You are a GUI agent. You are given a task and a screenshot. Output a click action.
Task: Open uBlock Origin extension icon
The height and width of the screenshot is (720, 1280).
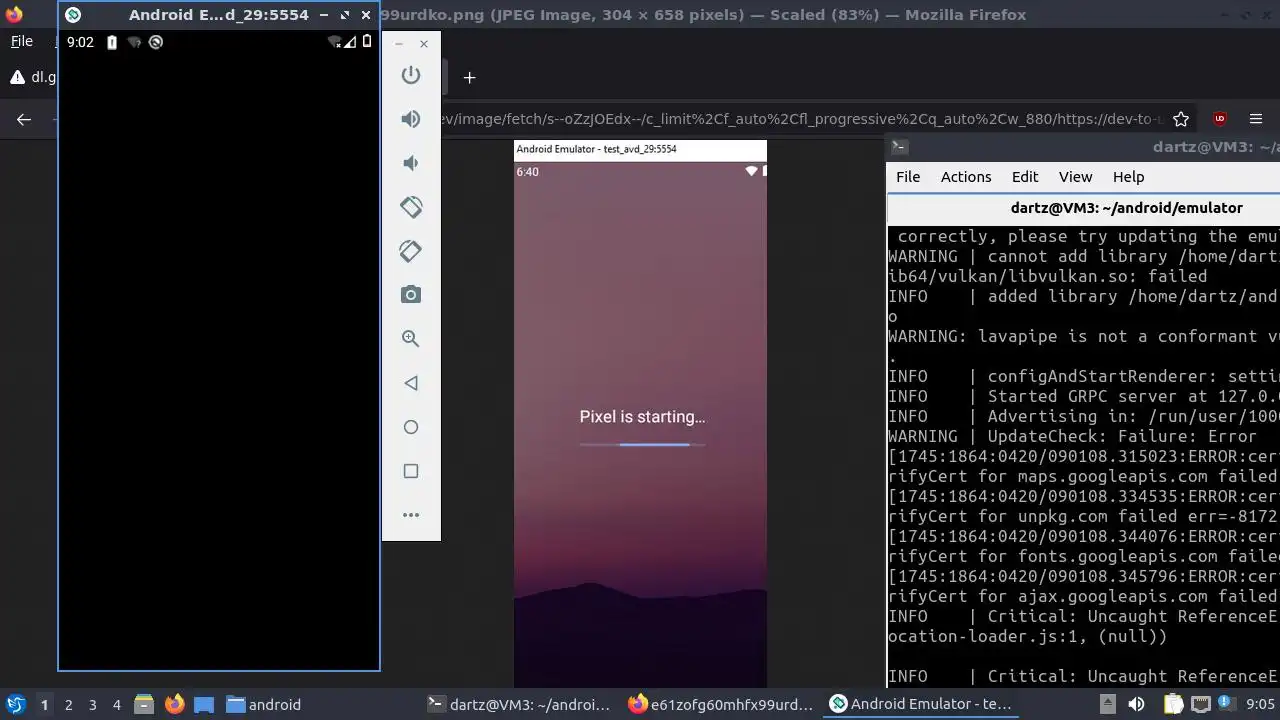(1219, 119)
